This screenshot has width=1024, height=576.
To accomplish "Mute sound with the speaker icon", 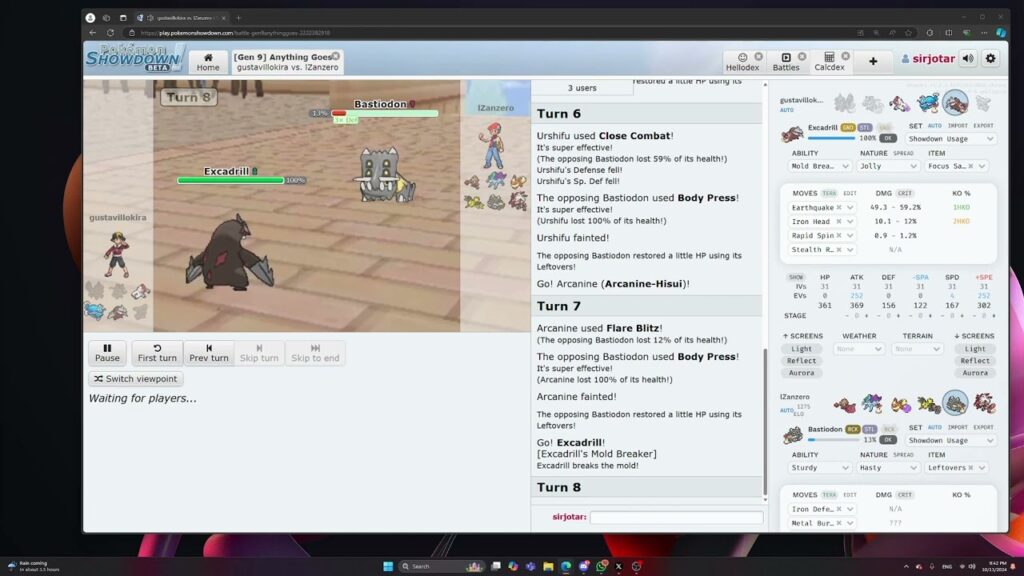I will click(x=966, y=58).
